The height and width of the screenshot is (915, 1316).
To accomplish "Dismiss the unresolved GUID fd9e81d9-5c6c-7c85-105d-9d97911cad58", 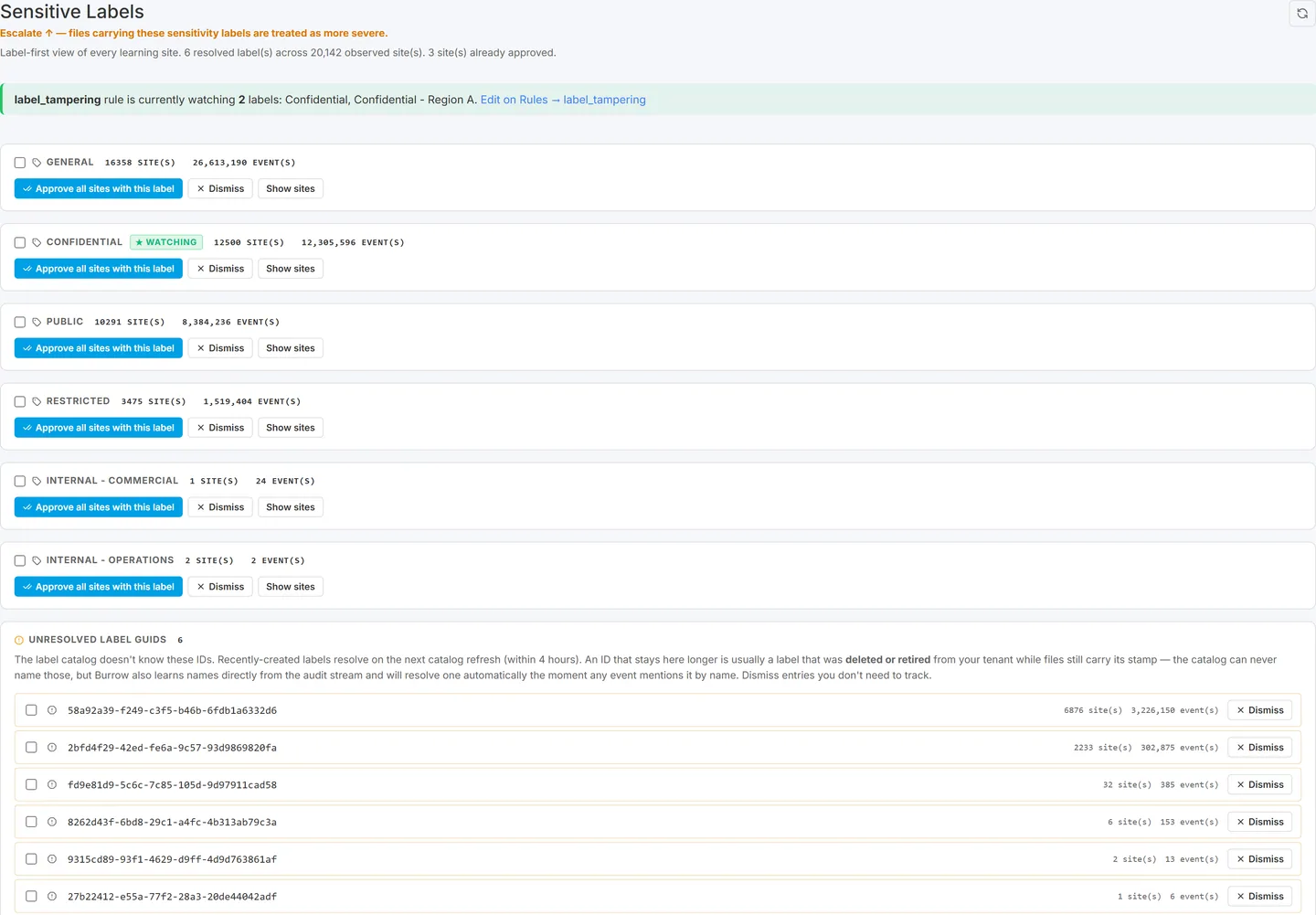I will coord(1259,785).
